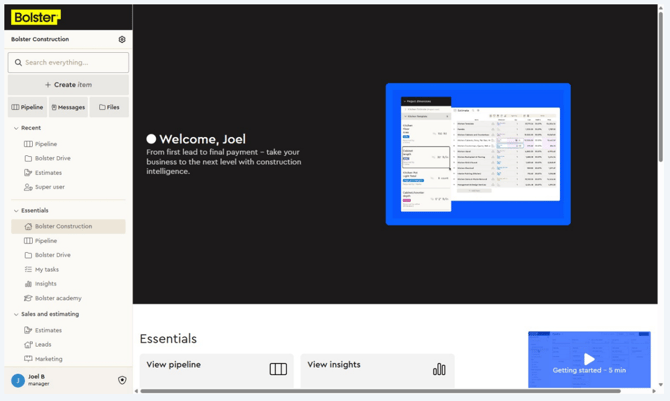Image resolution: width=670 pixels, height=401 pixels.
Task: Click the horizontal scrollbar at the bottom
Action: (x=380, y=391)
